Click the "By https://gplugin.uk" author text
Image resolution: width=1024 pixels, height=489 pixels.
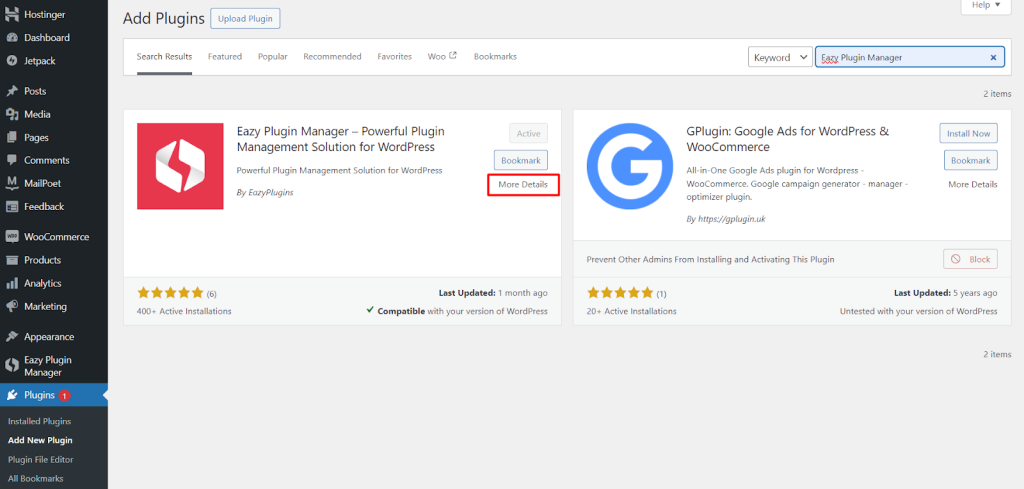click(726, 219)
